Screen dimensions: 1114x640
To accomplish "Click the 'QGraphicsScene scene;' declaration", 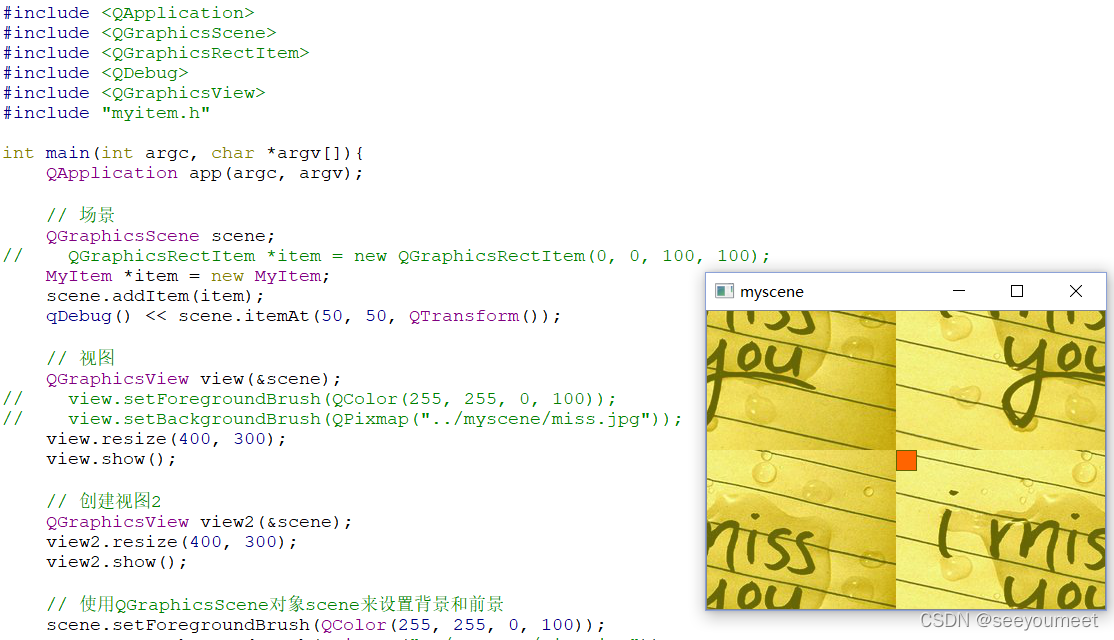I will click(161, 236).
